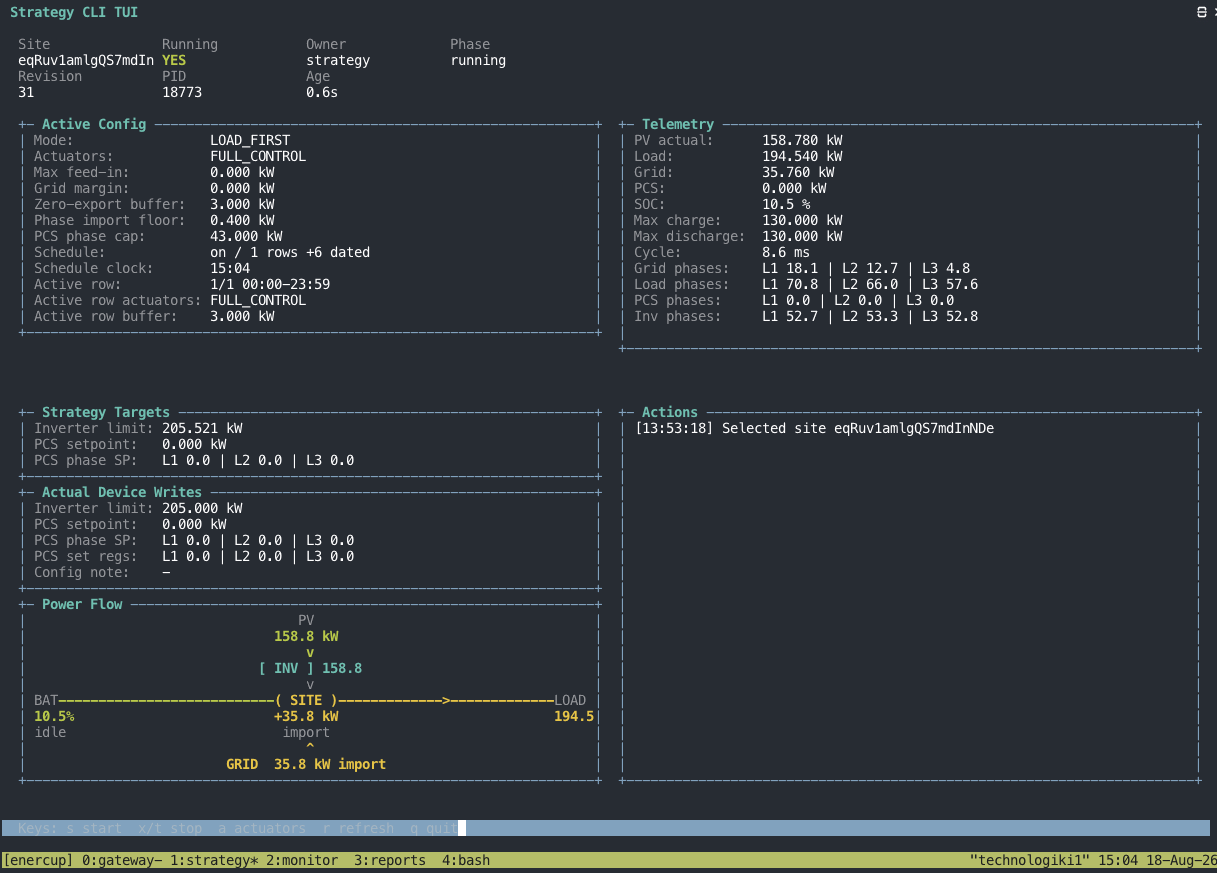This screenshot has height=873, width=1217.
Task: Click the Strategy Targets panel heading
Action: (x=106, y=412)
